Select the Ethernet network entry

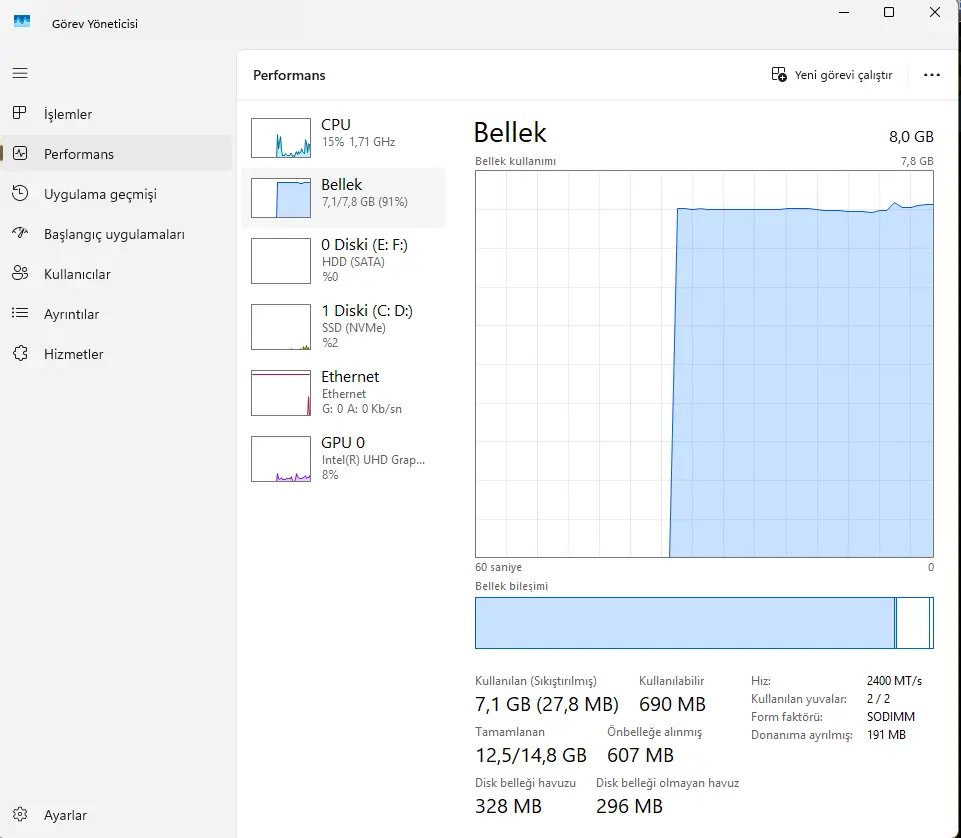point(343,392)
